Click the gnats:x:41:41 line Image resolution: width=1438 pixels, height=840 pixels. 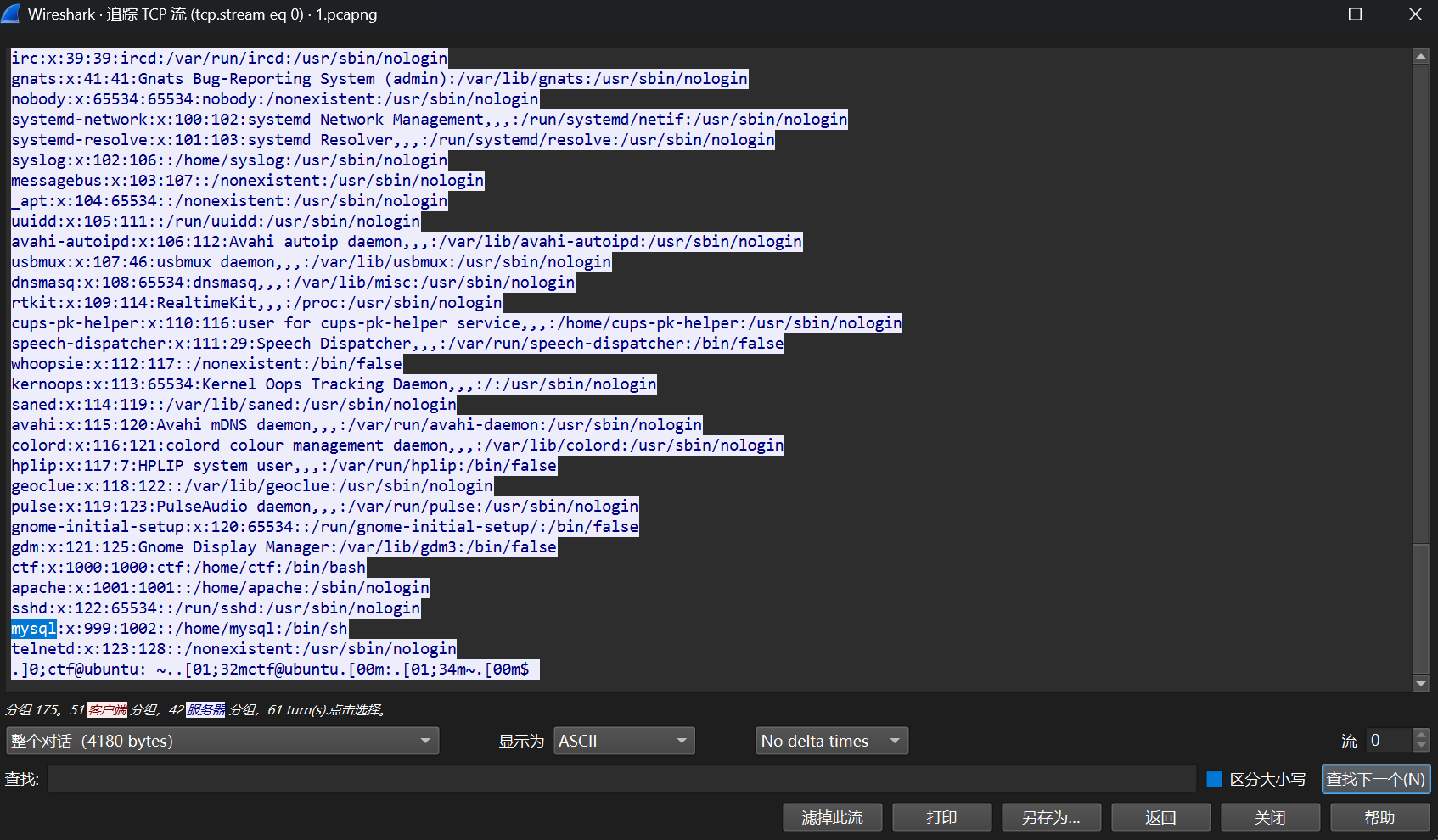coord(379,79)
